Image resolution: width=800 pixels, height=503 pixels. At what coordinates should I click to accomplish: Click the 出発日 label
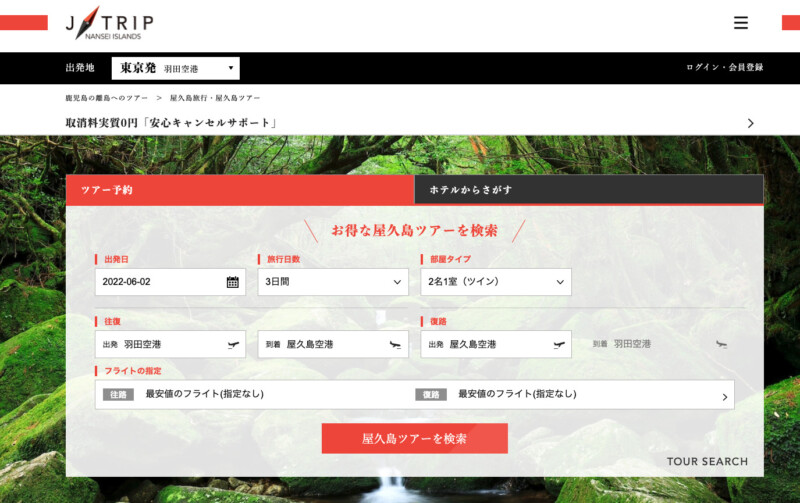116,259
